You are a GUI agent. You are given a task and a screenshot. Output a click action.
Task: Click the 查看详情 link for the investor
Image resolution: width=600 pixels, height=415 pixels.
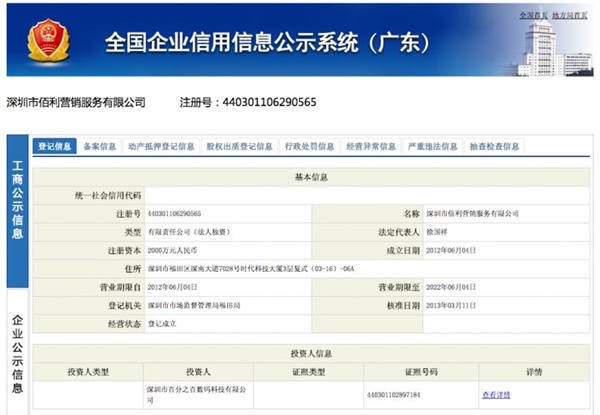[496, 395]
